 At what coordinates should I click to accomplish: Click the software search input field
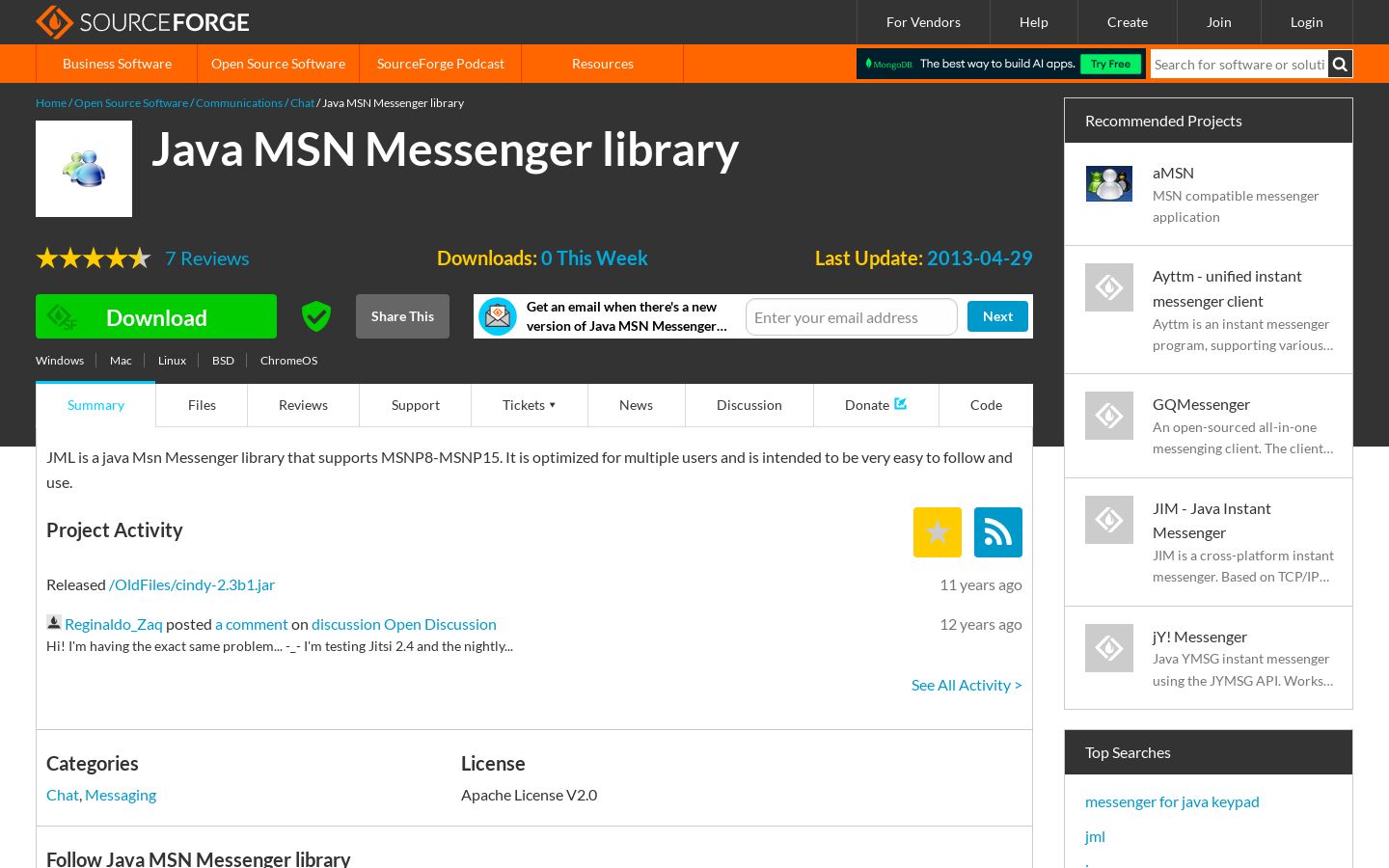1239,64
